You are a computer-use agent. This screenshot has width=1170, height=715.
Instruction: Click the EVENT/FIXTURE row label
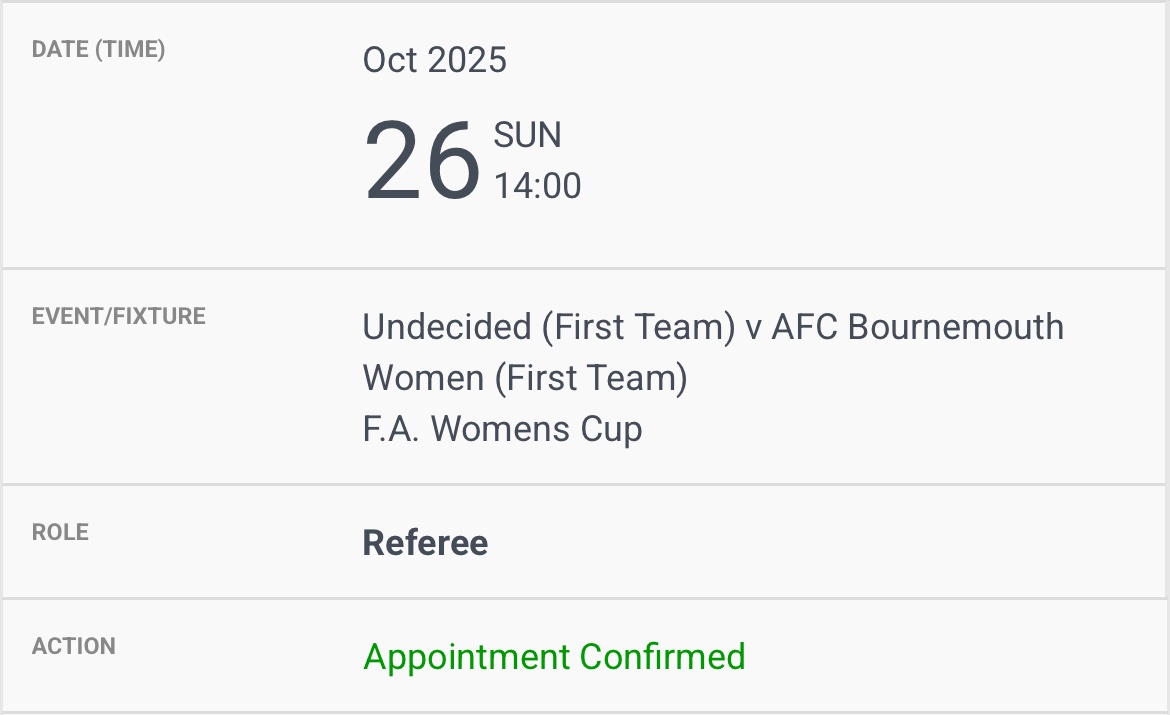(x=118, y=317)
